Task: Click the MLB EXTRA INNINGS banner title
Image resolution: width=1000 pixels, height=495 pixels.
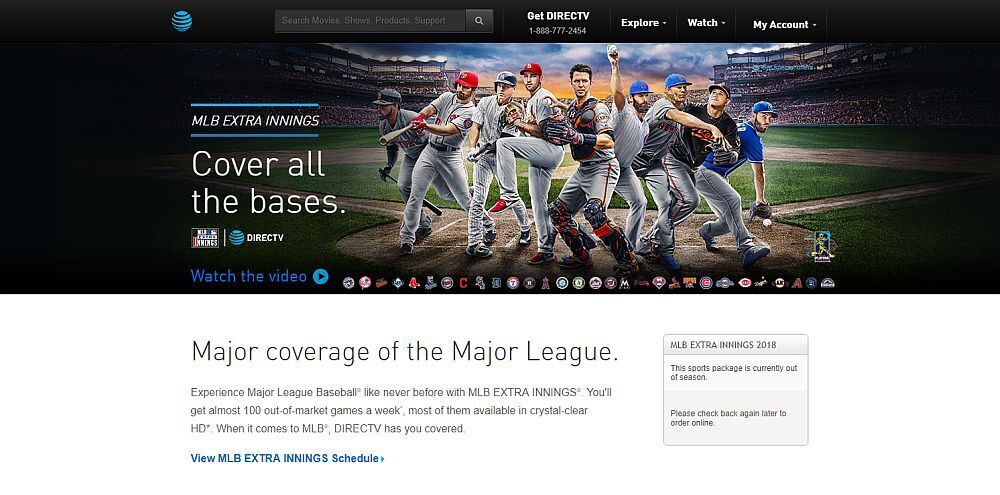Action: pyautogui.click(x=255, y=121)
